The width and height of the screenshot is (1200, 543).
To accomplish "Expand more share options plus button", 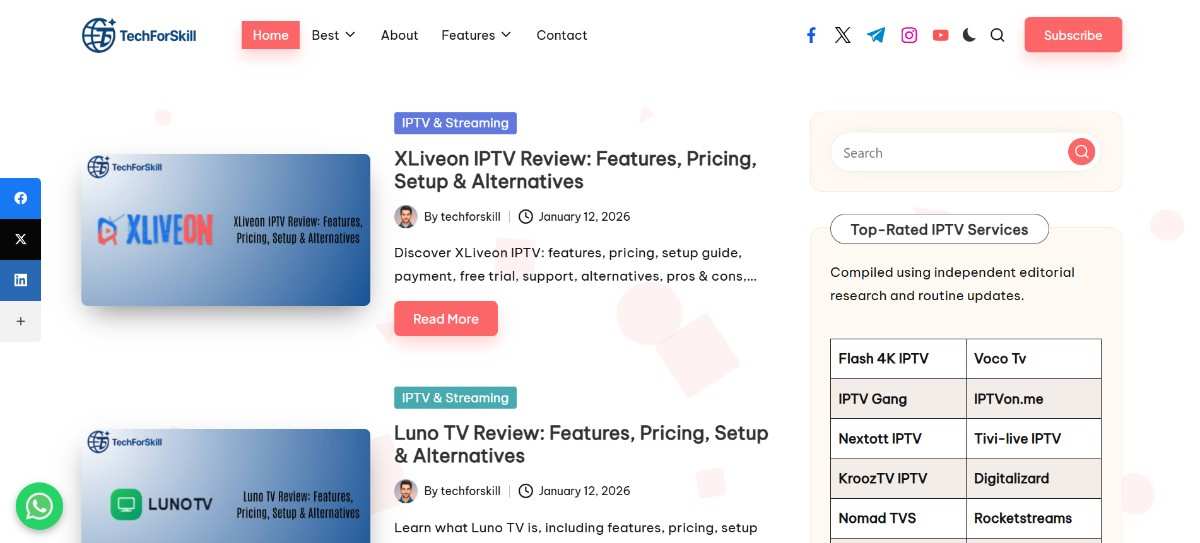I will 20,321.
